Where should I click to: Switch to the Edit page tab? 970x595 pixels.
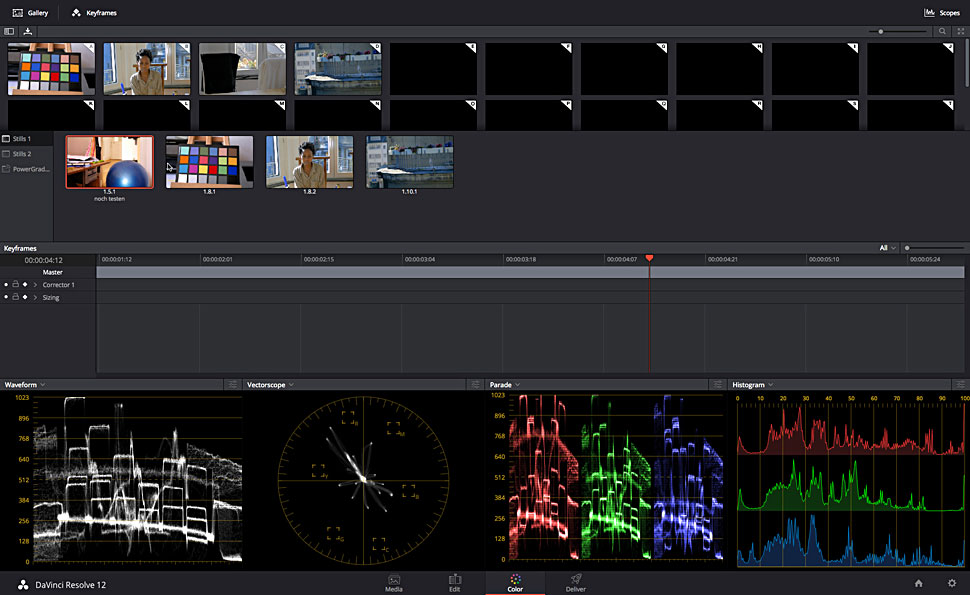point(455,583)
